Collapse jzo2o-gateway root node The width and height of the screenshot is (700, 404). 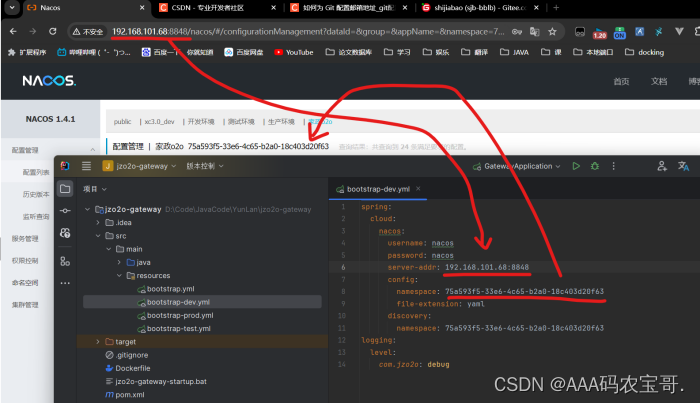(x=88, y=209)
